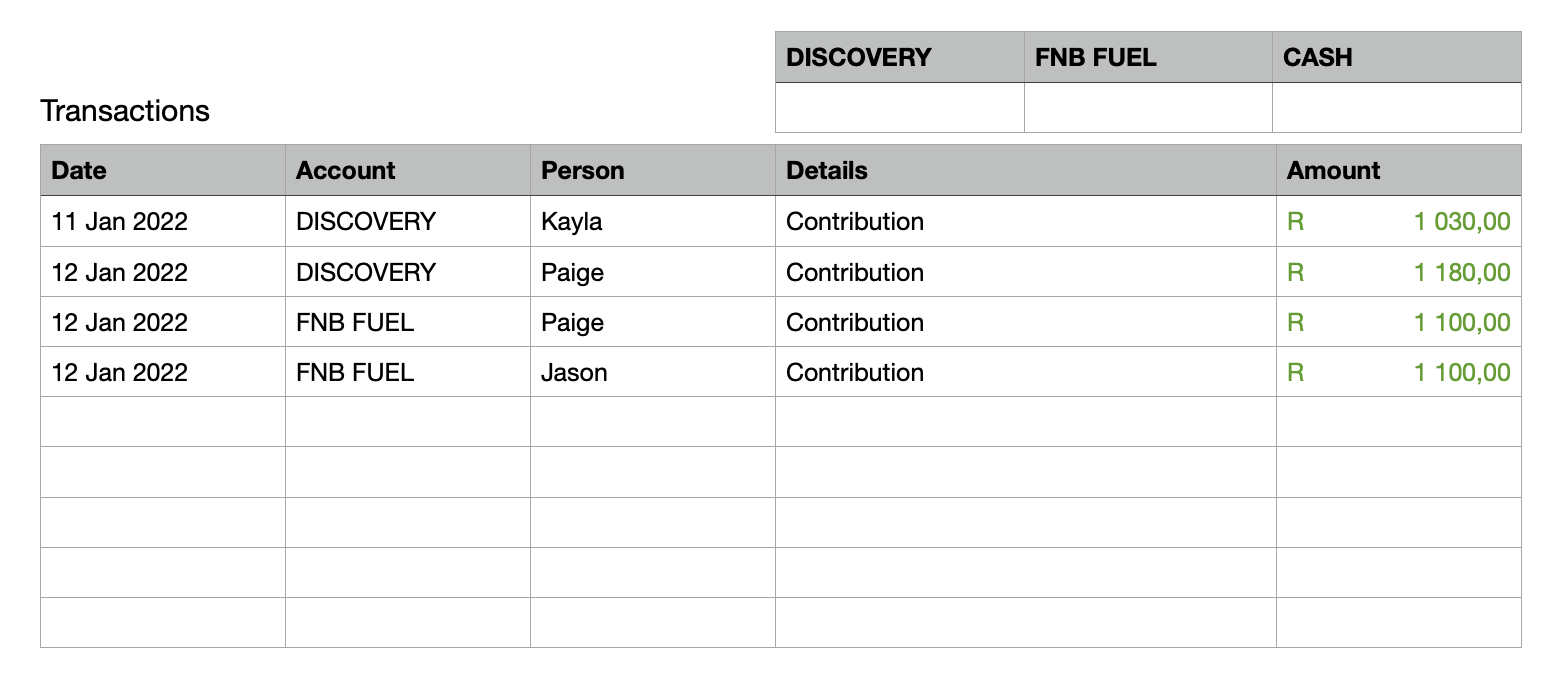This screenshot has height=674, width=1560.
Task: Select the R 1 180,00 amount cell
Action: [x=1398, y=272]
